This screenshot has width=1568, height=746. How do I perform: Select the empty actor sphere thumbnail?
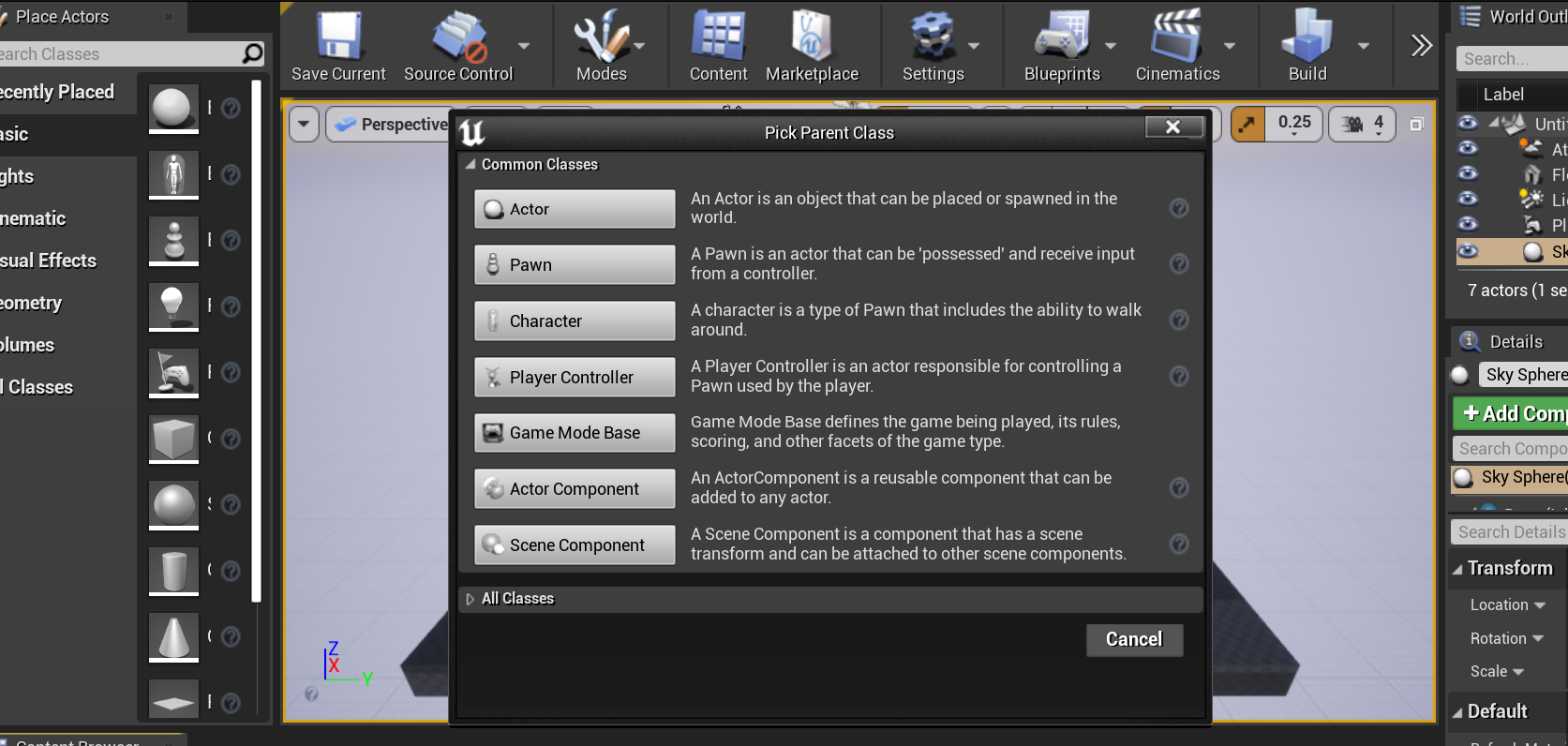click(173, 108)
